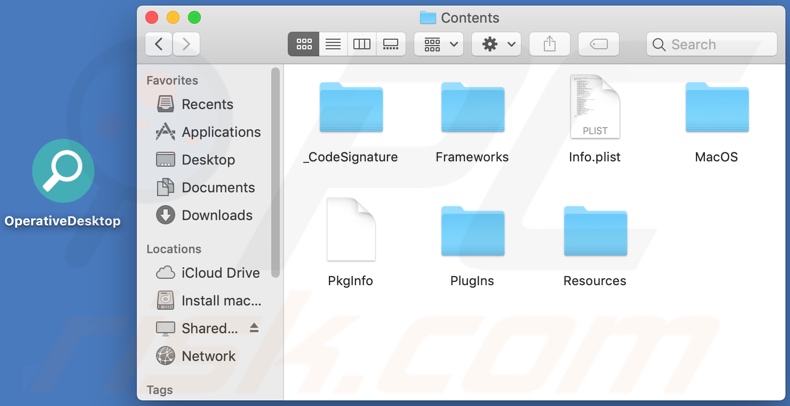Eject the Shared... volume

coord(254,328)
